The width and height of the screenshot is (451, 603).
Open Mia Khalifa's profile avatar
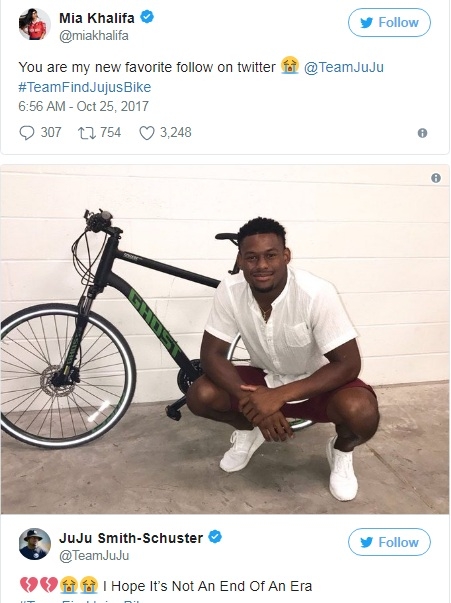(35, 24)
